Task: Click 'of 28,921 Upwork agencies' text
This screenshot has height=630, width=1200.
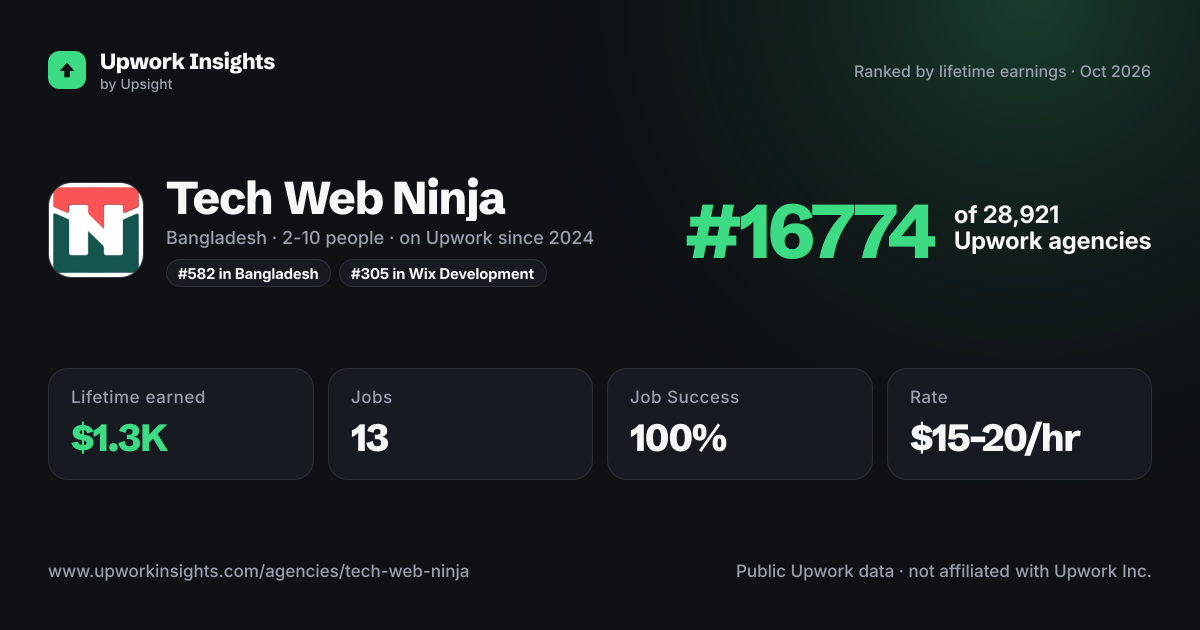Action: pyautogui.click(x=1052, y=228)
